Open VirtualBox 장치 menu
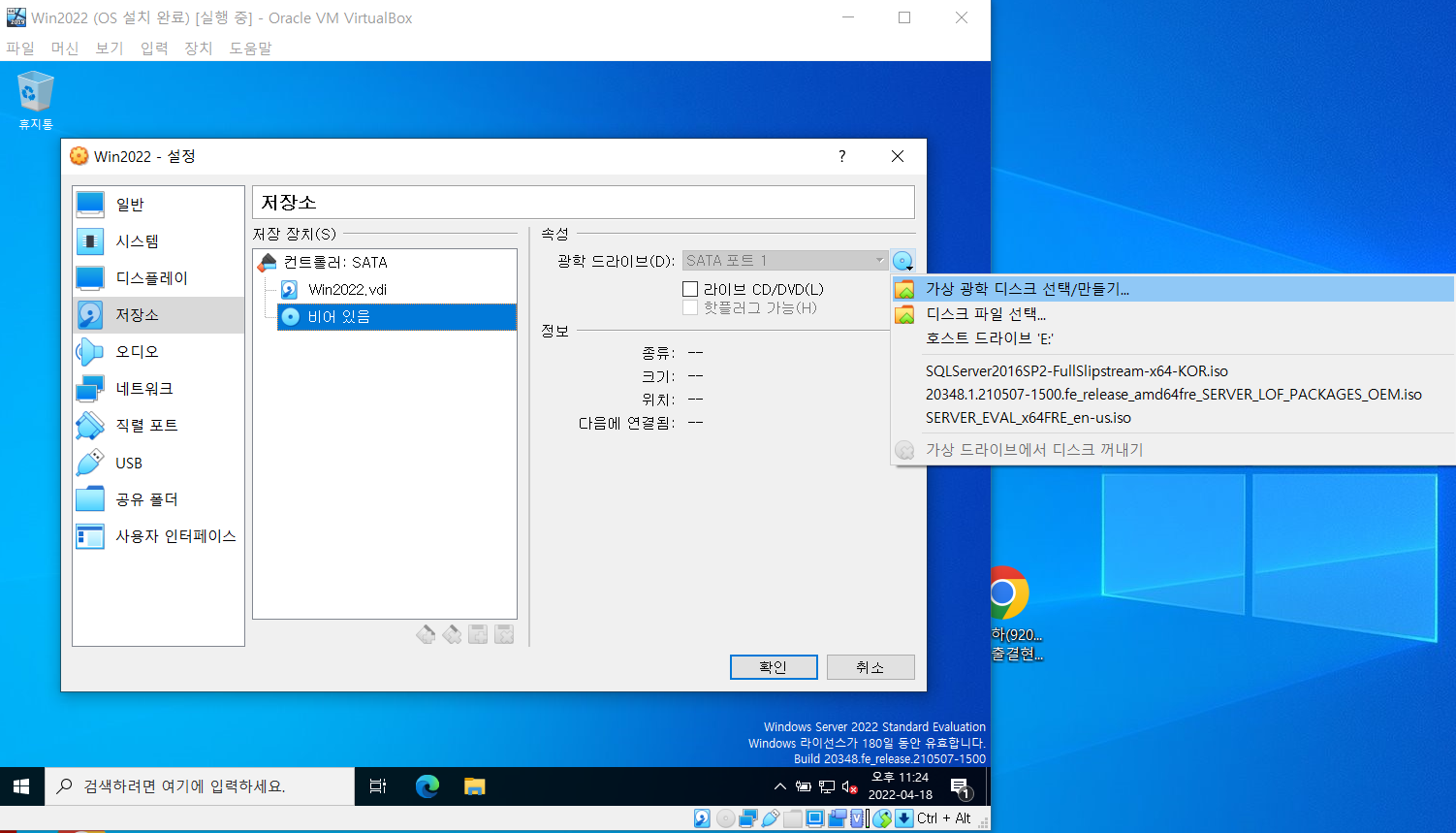 click(x=199, y=48)
